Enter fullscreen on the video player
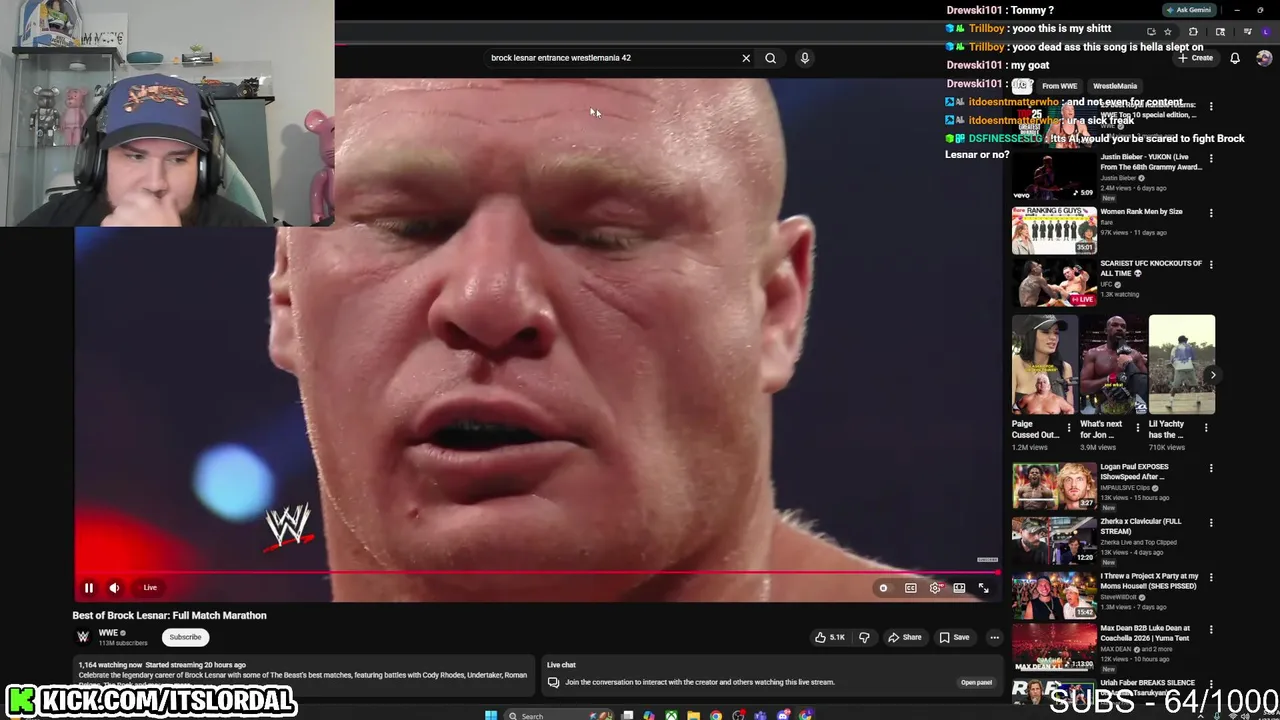The width and height of the screenshot is (1280, 720). point(984,588)
